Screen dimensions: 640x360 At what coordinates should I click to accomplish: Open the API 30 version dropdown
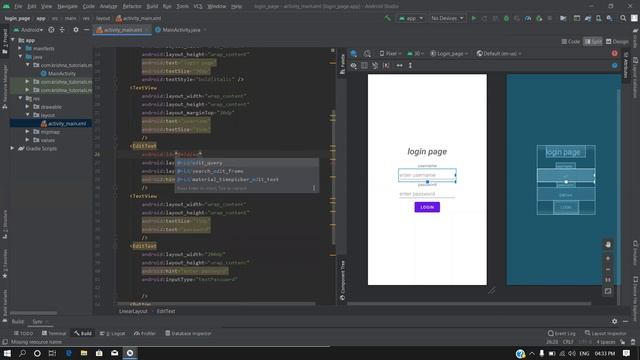click(x=416, y=53)
